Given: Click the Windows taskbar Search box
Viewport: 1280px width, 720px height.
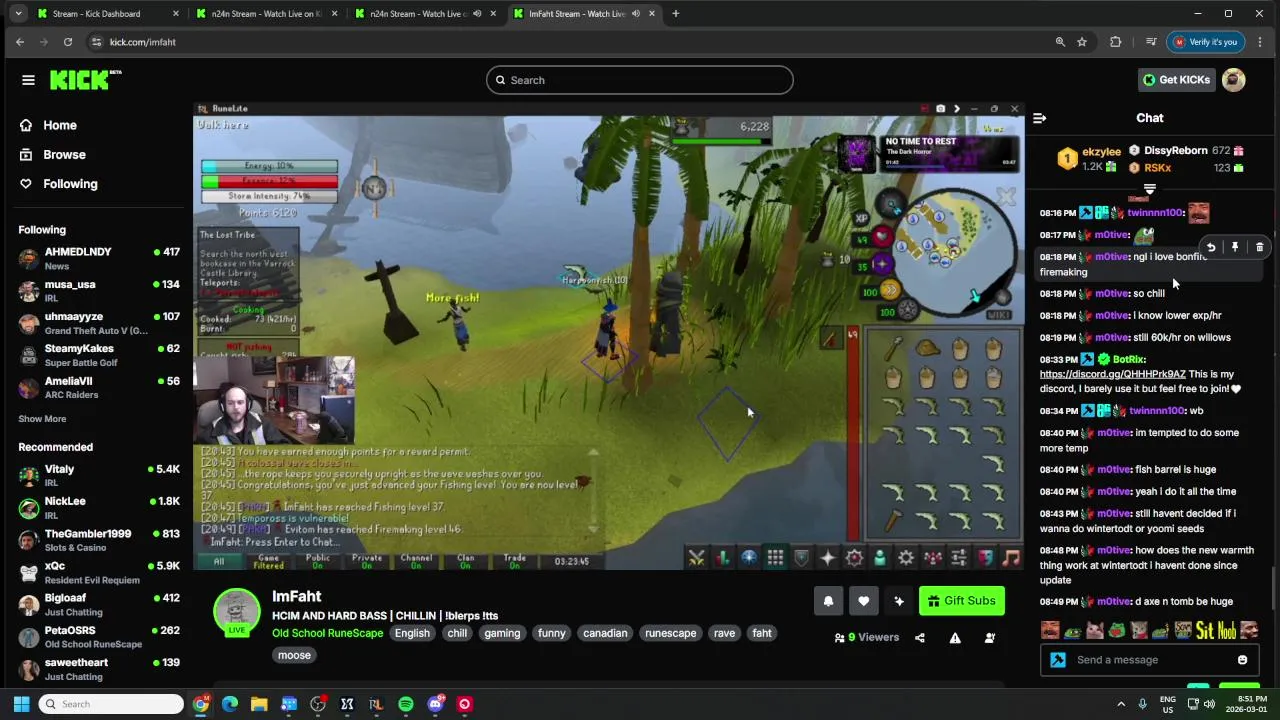Looking at the screenshot, I should pos(111,704).
